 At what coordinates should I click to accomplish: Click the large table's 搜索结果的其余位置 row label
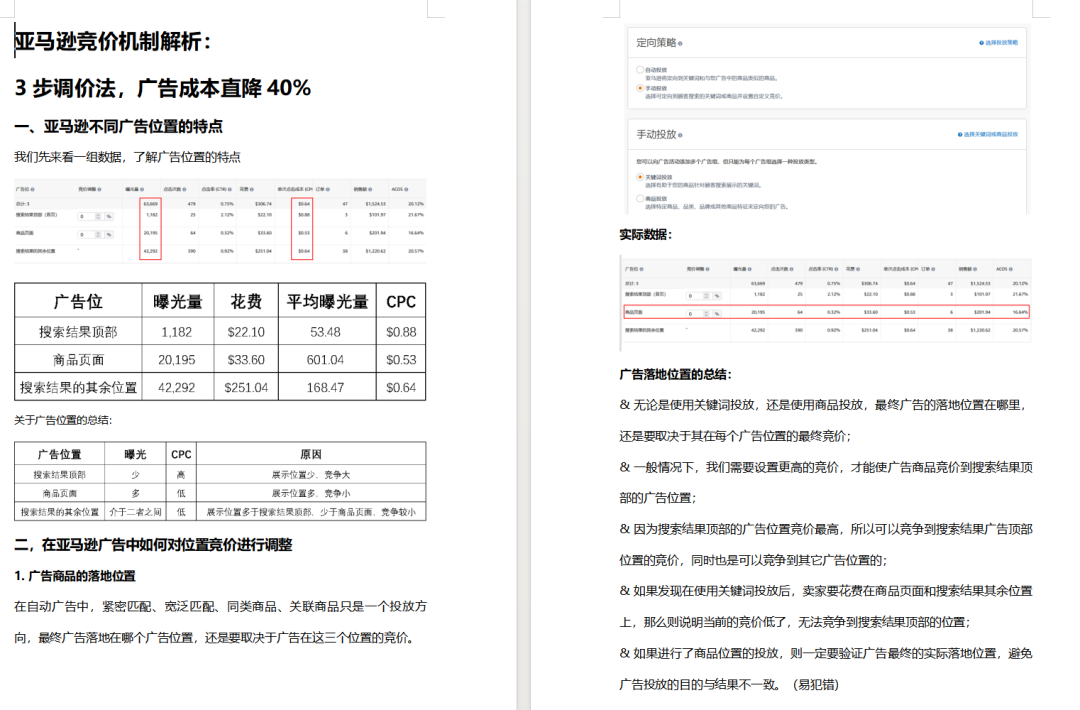[x=78, y=388]
